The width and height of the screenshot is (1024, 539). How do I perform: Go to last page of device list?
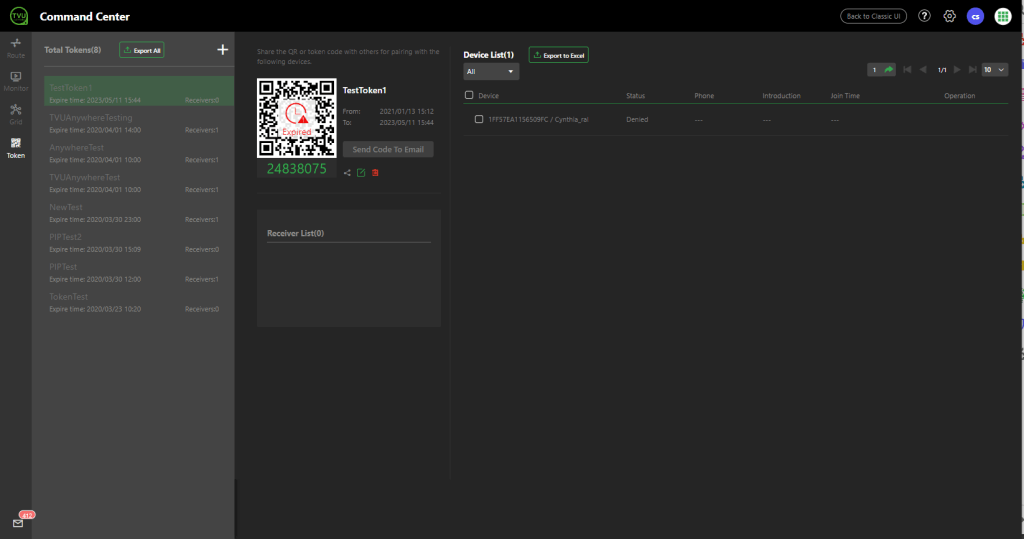pos(972,70)
